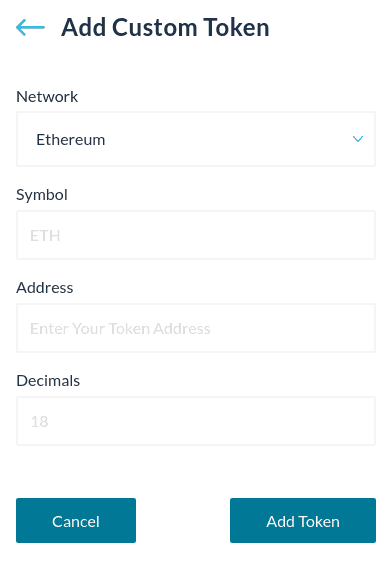Open the Network dropdown showing Ethereum
Screen dimensions: 391x562
tap(196, 139)
